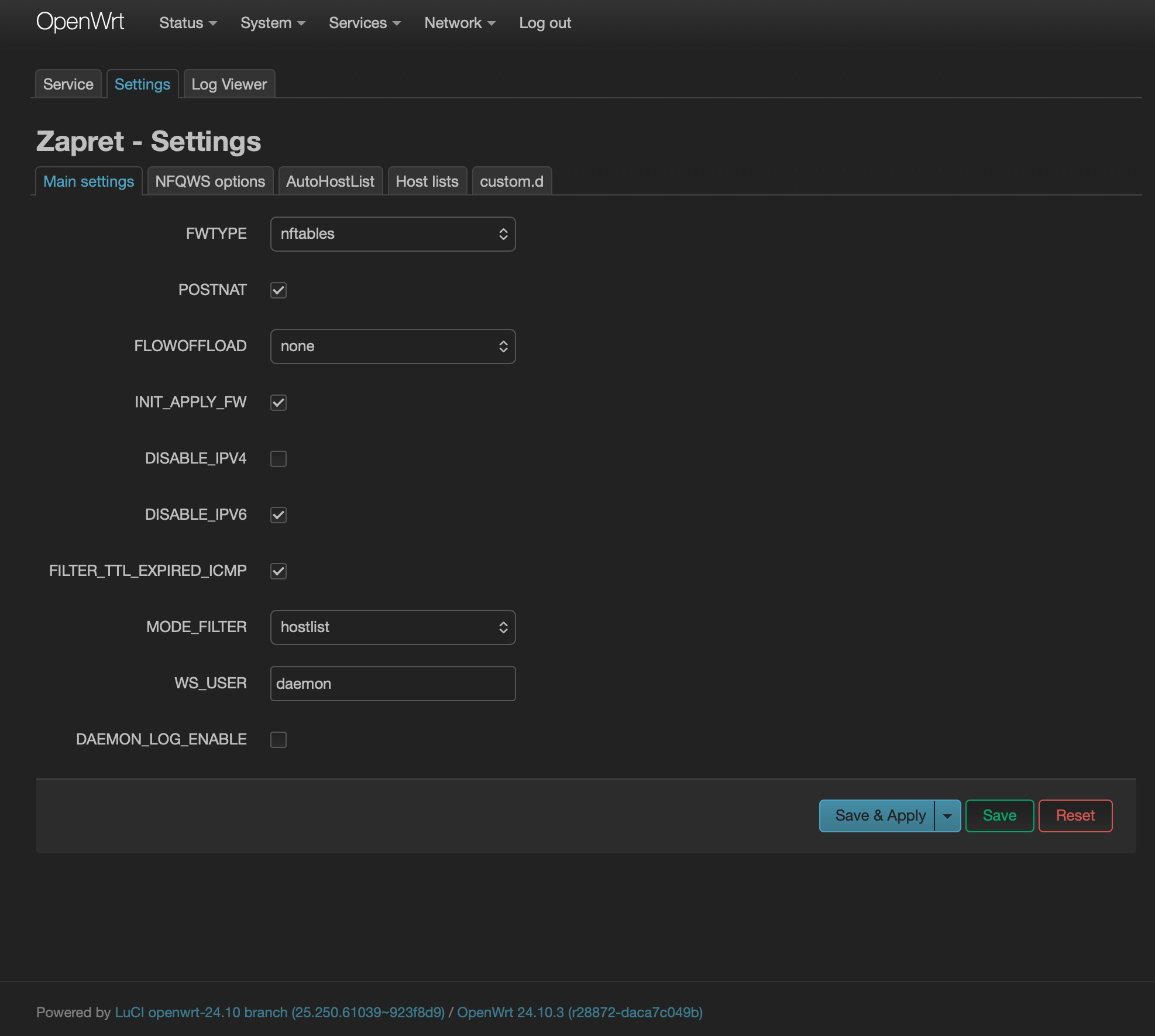
Task: Toggle the POSTNAT checkbox
Action: click(x=279, y=290)
